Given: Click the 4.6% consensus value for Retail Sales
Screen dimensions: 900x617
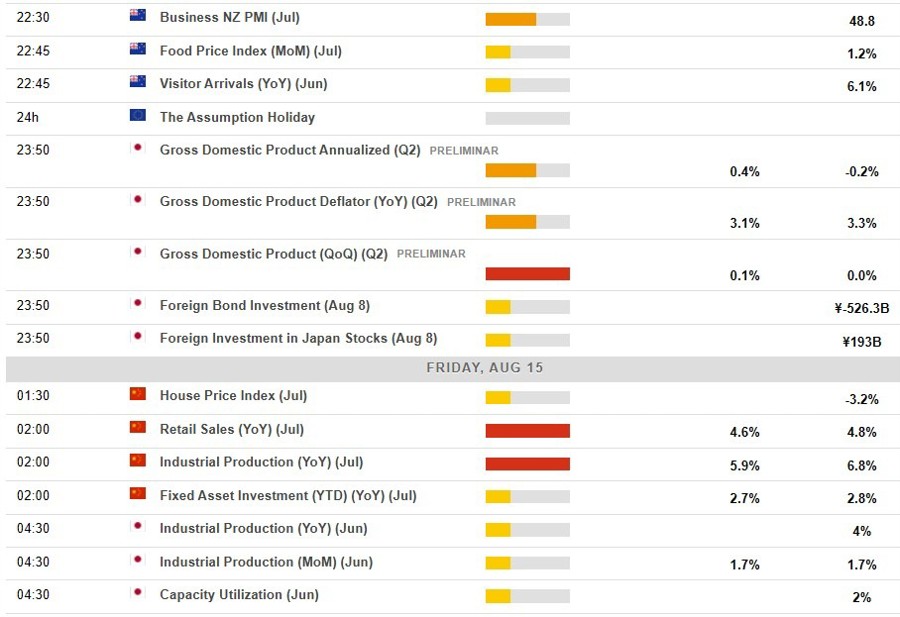Looking at the screenshot, I should pyautogui.click(x=745, y=432).
